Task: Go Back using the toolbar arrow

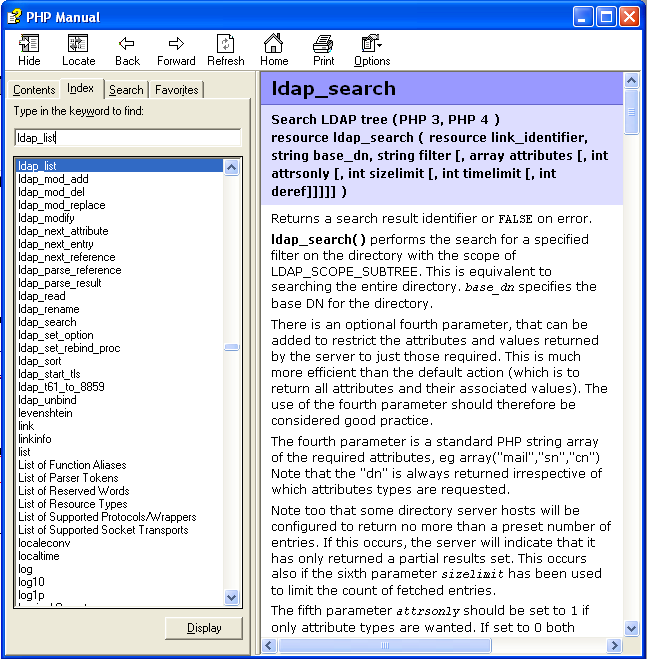Action: tap(127, 50)
